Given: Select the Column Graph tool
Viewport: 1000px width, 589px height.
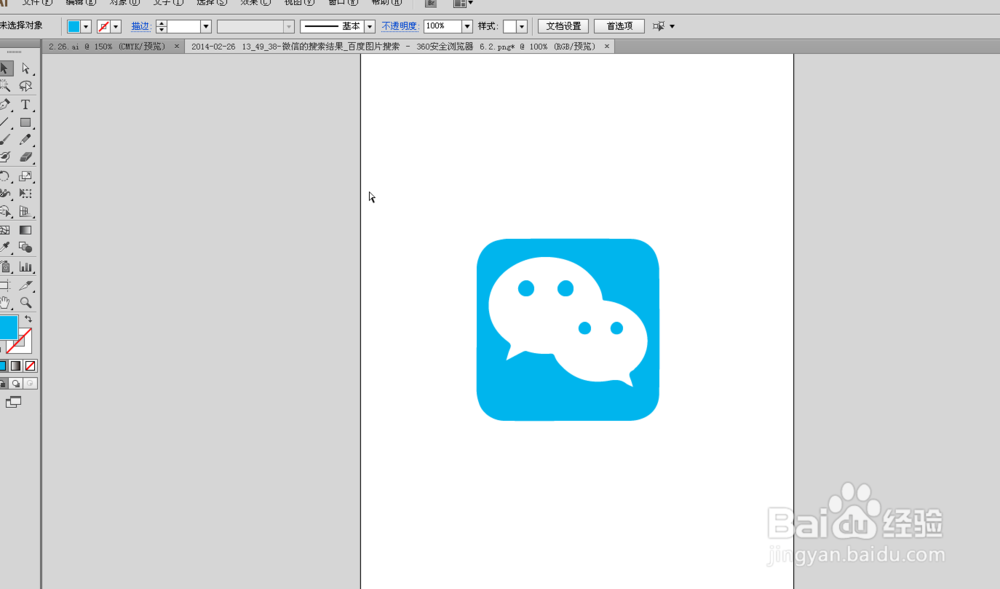Looking at the screenshot, I should [x=26, y=267].
